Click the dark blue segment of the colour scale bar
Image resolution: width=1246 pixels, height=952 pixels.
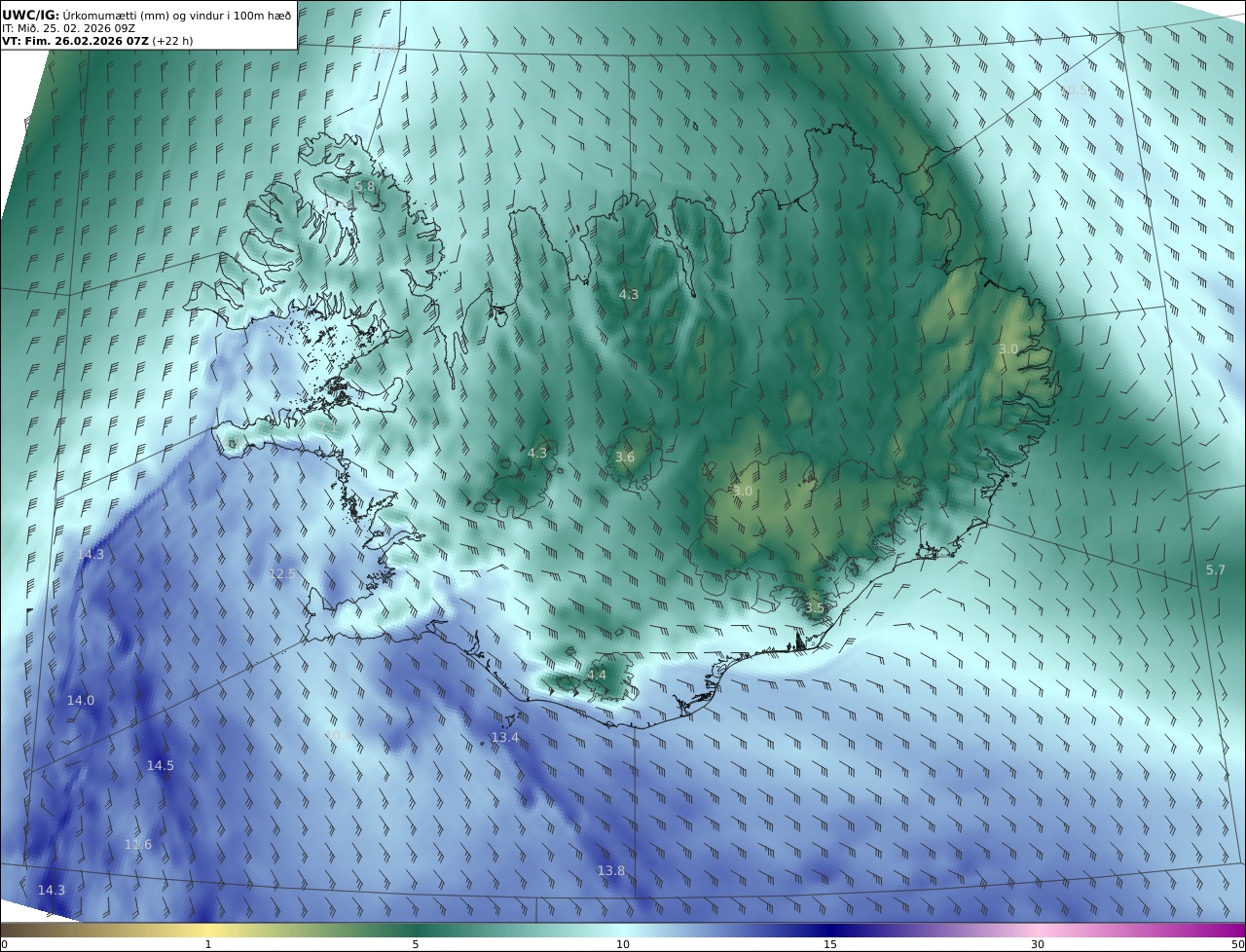830,930
